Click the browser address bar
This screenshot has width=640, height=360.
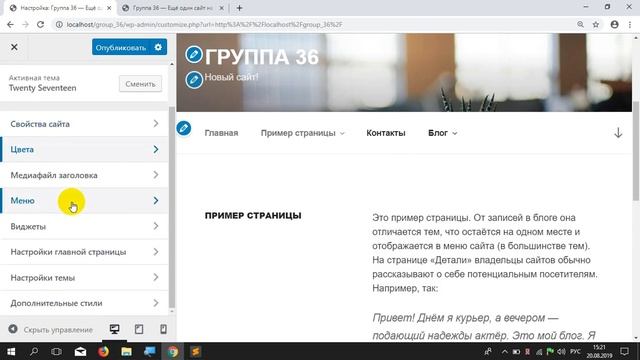click(314, 24)
